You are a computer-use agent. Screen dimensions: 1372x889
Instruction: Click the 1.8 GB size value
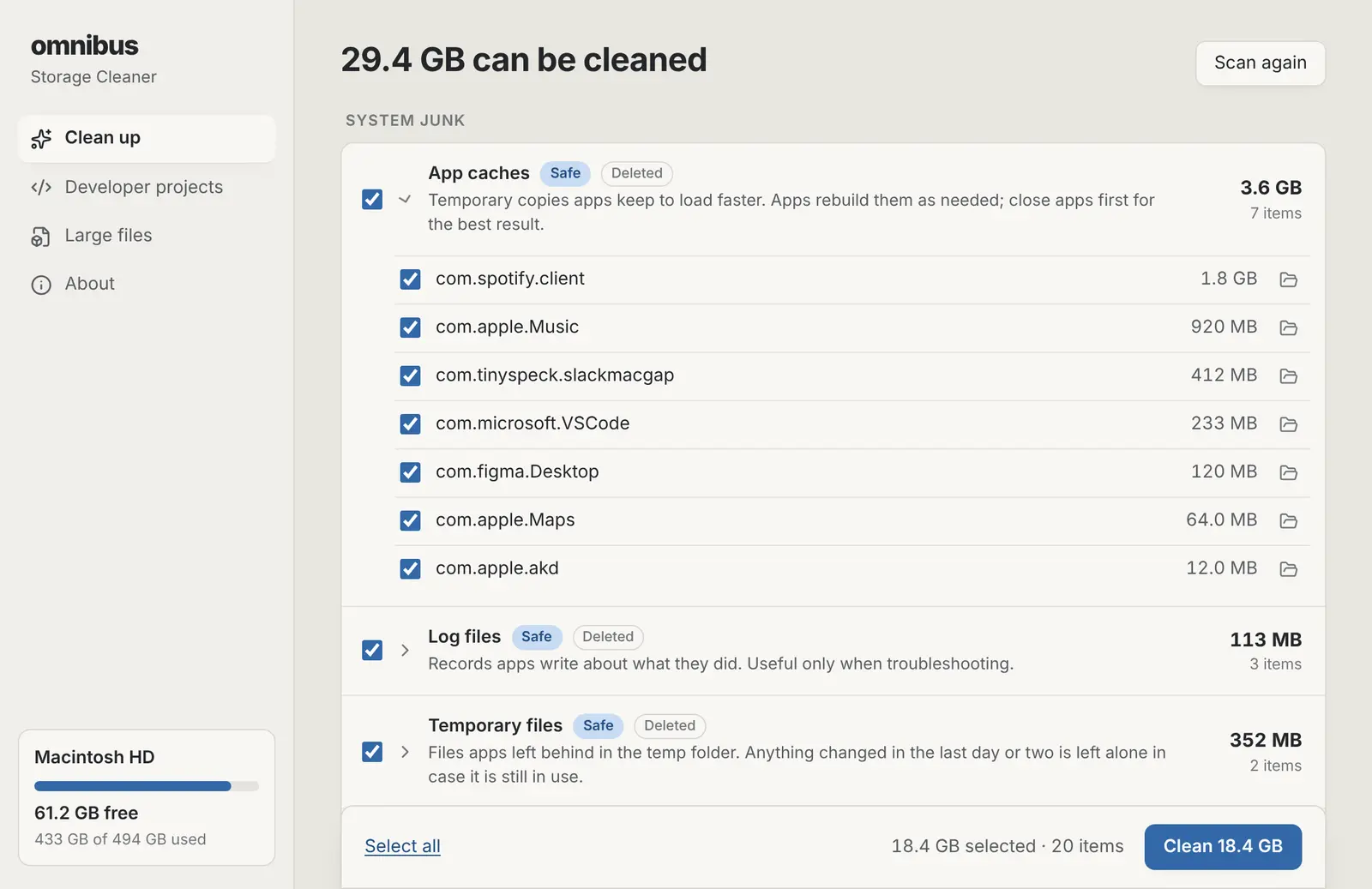click(1229, 279)
